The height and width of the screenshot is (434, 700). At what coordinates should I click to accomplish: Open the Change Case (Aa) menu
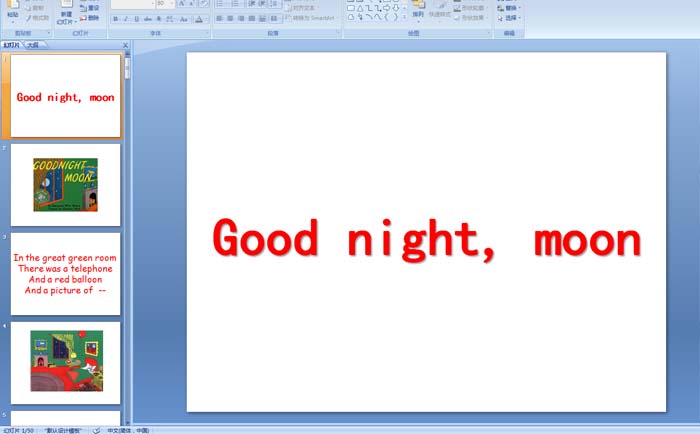click(x=183, y=19)
